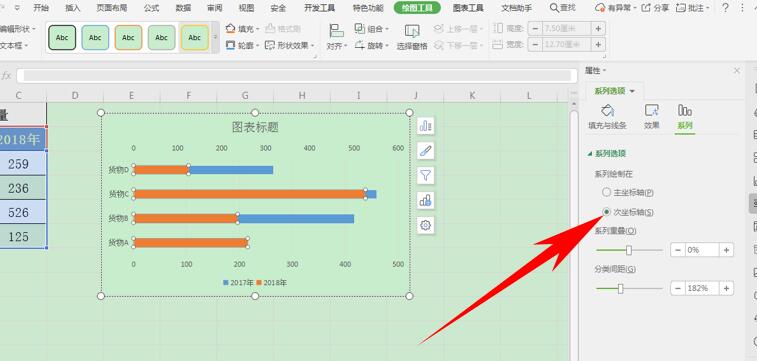Viewport: 757px width, 361px height.
Task: Select the 主坐标轴 radio option
Action: [606, 192]
